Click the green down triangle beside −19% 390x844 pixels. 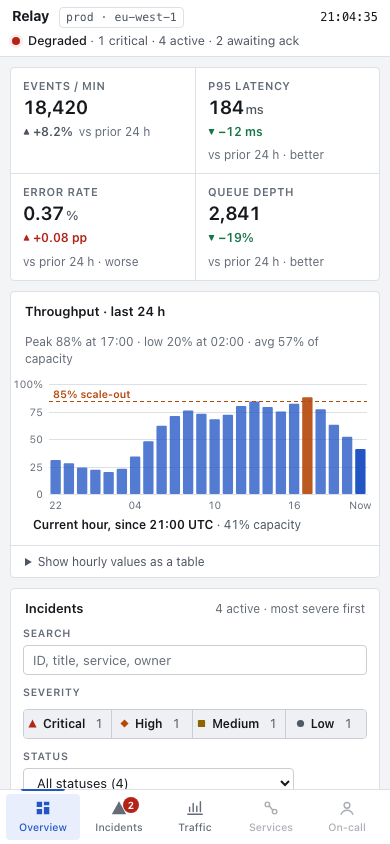click(211, 238)
